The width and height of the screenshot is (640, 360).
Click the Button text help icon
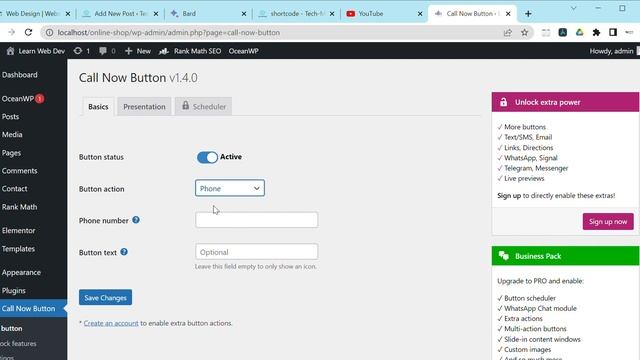coord(124,252)
